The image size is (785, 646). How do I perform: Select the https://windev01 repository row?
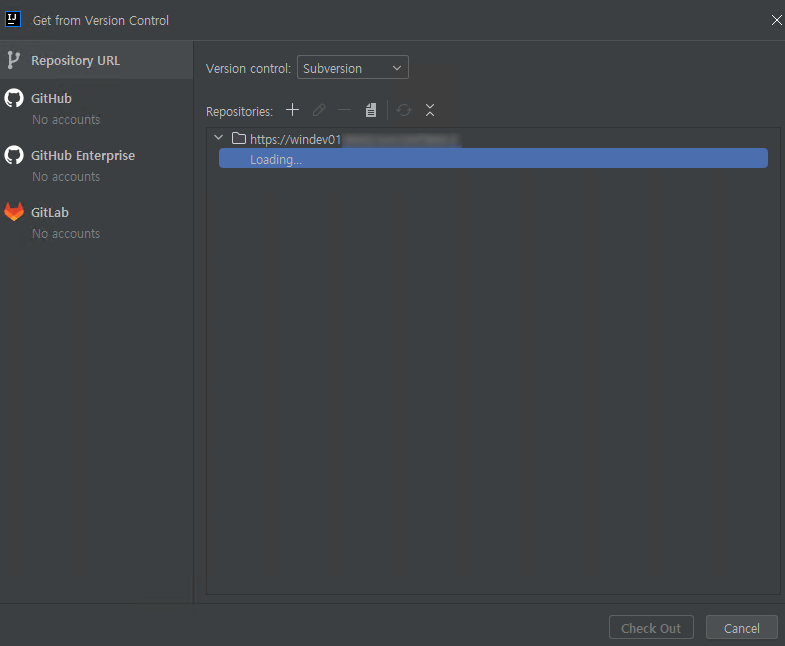pyautogui.click(x=493, y=139)
